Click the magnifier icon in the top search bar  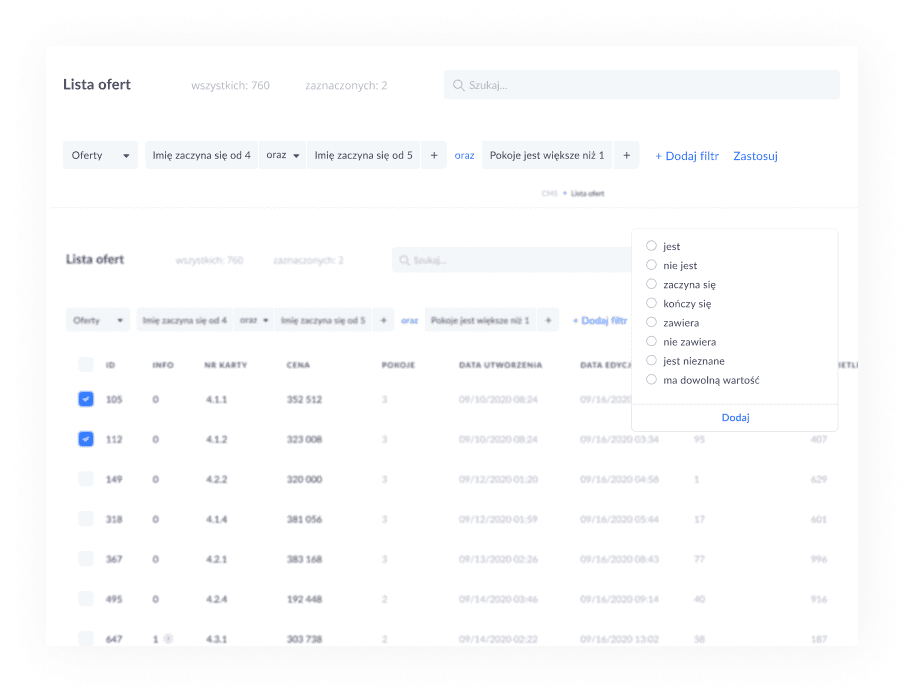459,86
